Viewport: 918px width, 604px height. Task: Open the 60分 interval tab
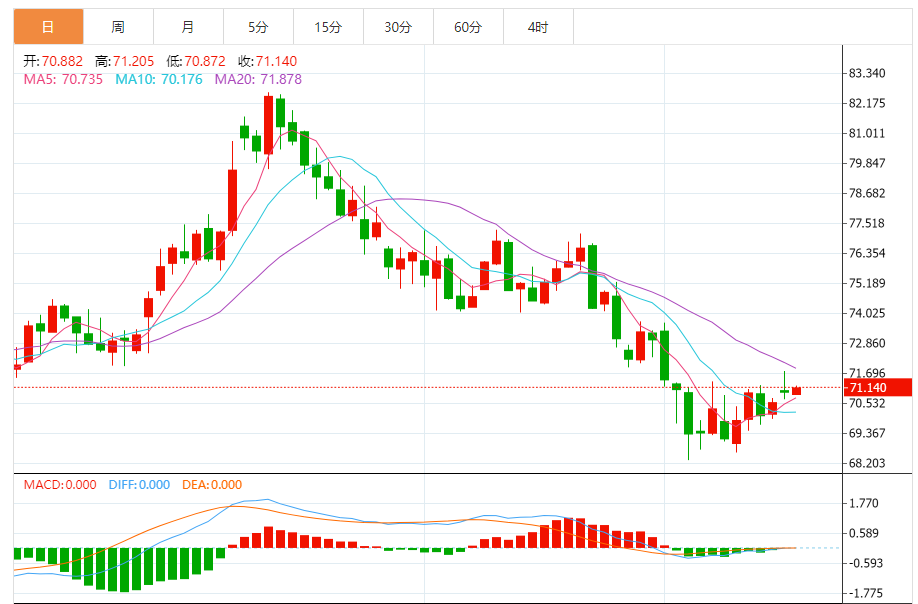pos(468,27)
